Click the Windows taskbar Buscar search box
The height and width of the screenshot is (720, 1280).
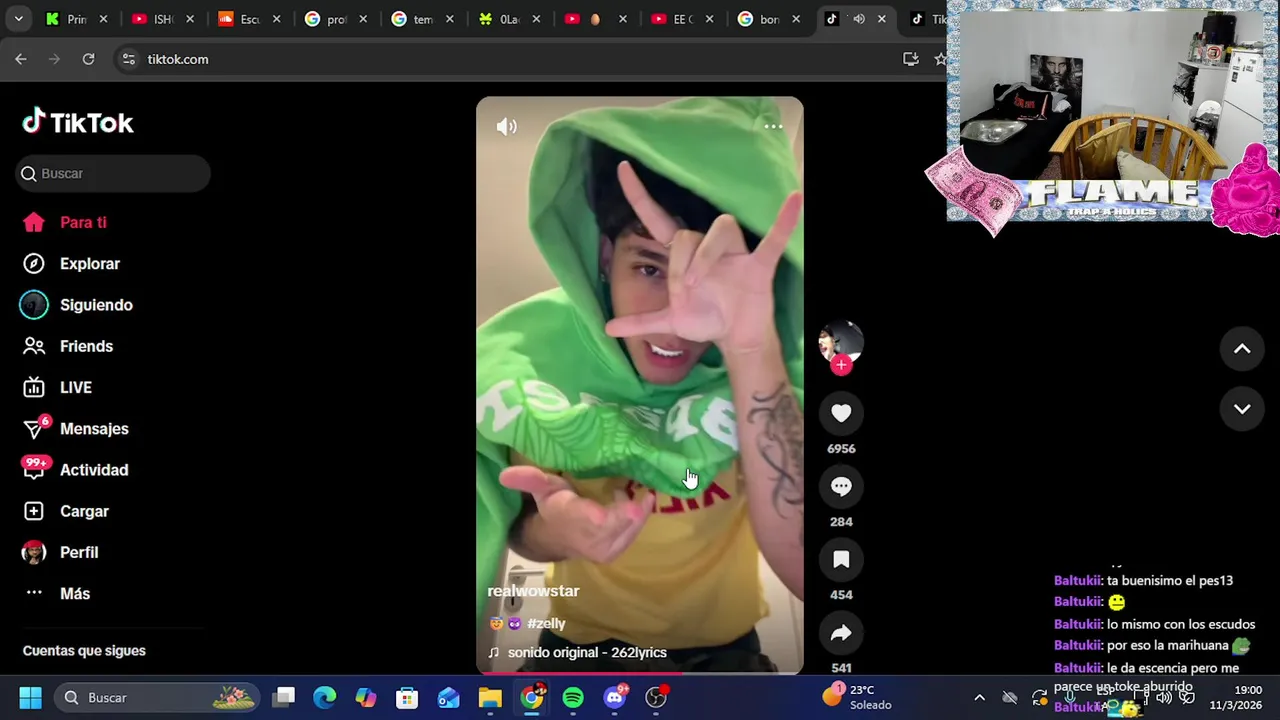point(156,697)
